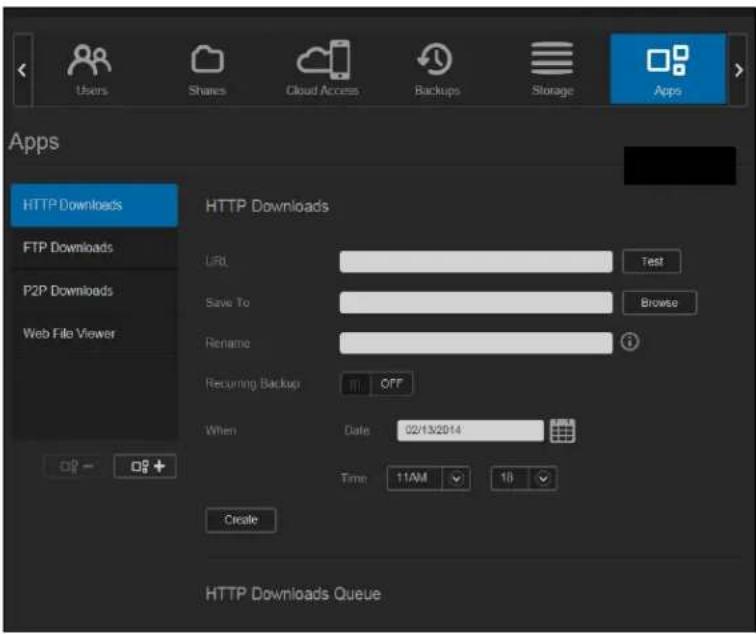Click the Create button
The width and height of the screenshot is (756, 634).
pos(241,520)
